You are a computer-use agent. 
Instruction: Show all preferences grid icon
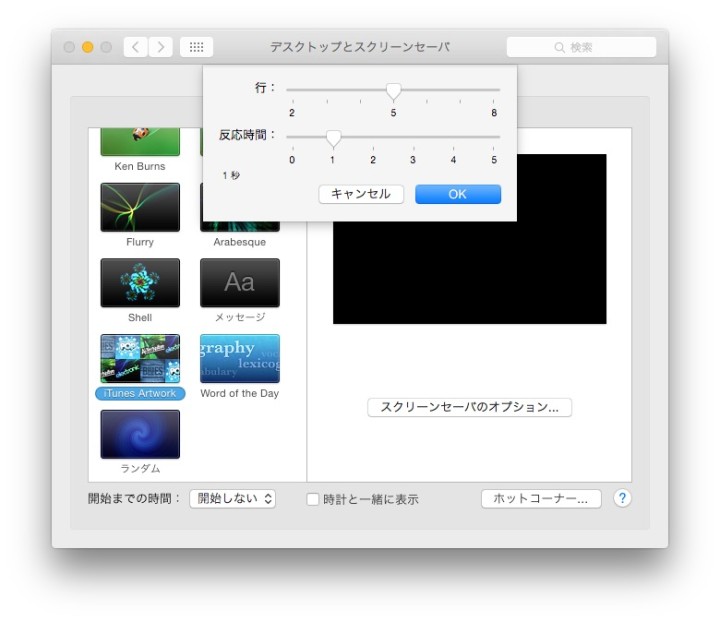coord(196,47)
